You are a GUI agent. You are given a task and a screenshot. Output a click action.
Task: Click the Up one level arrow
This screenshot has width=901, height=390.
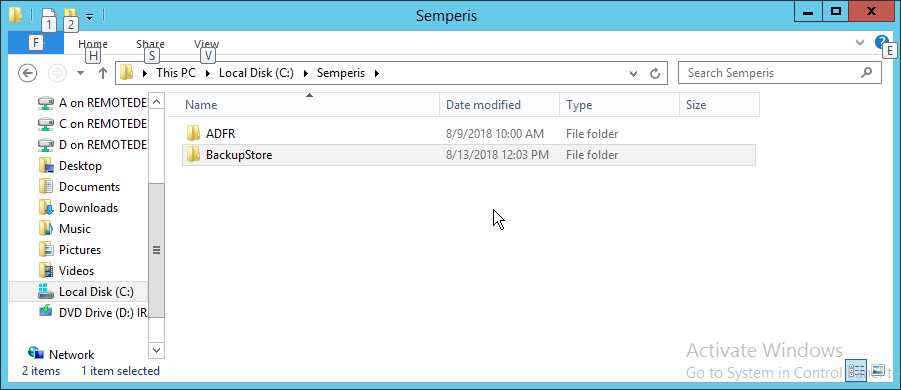point(103,73)
